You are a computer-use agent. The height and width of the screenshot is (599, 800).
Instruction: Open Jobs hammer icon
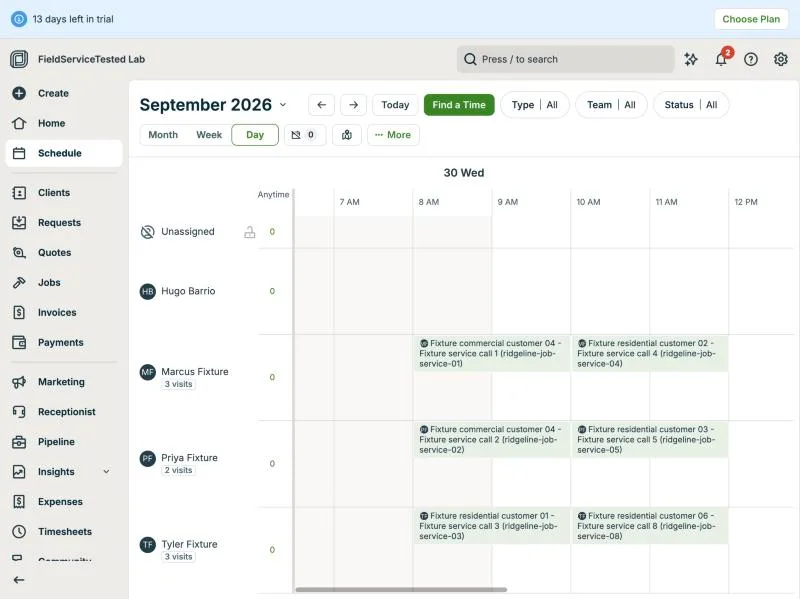tap(19, 282)
